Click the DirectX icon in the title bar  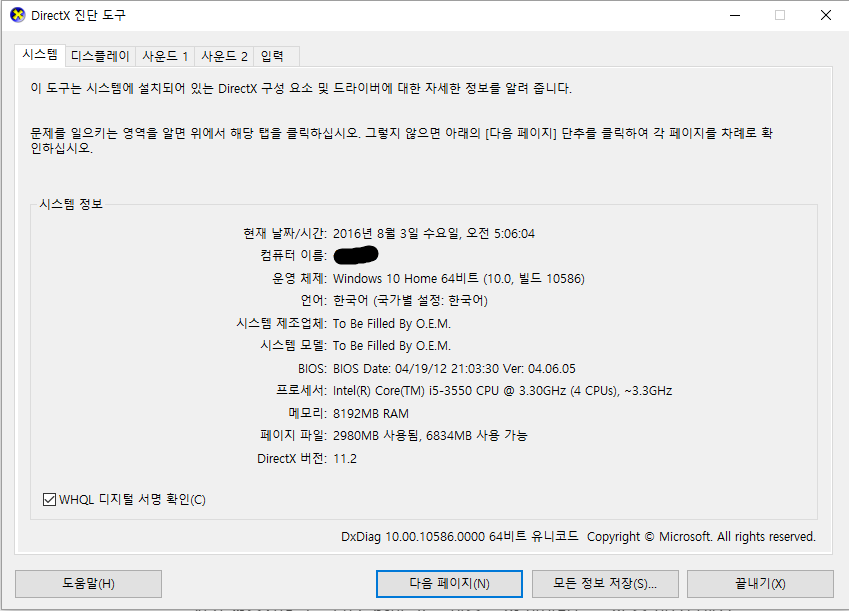tap(17, 15)
